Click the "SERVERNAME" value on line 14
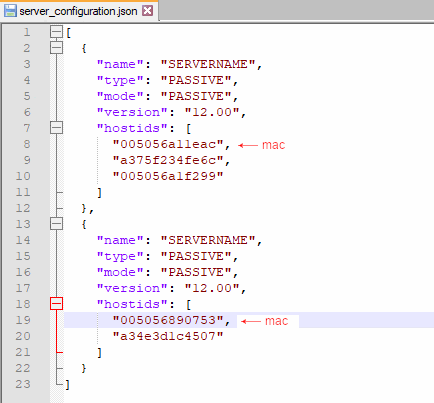Image resolution: width=434 pixels, height=403 pixels. 208,240
